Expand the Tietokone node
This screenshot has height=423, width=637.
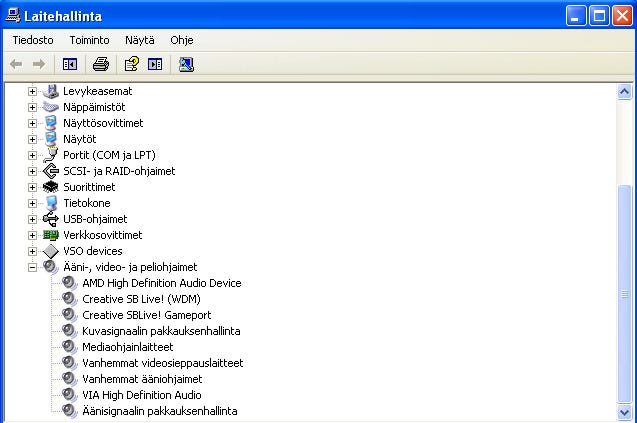[32, 203]
